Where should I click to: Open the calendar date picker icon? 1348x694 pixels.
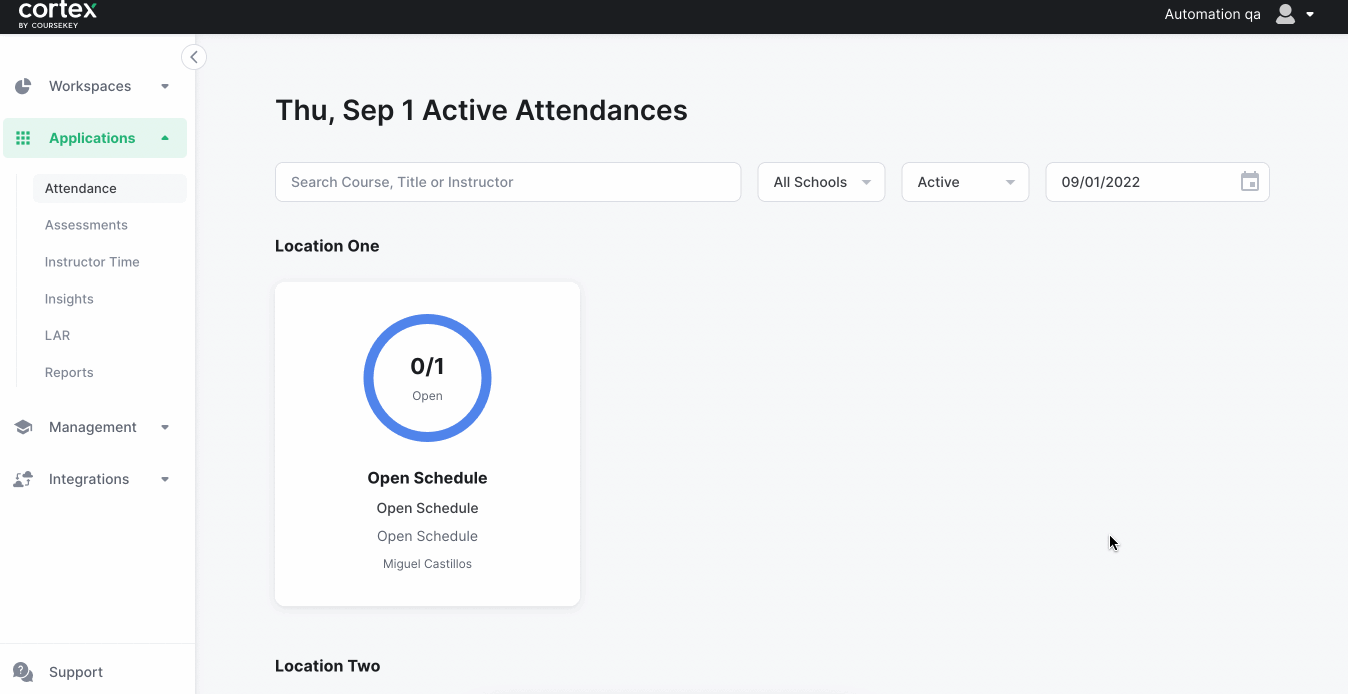(1250, 182)
